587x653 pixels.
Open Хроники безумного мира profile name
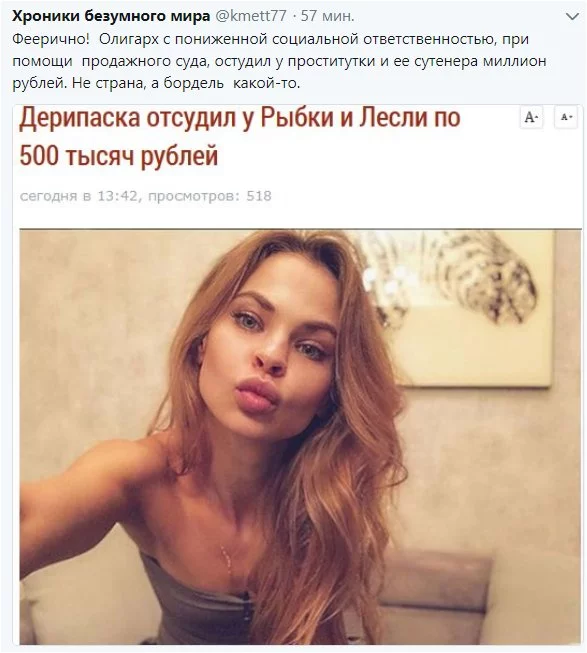(x=111, y=16)
